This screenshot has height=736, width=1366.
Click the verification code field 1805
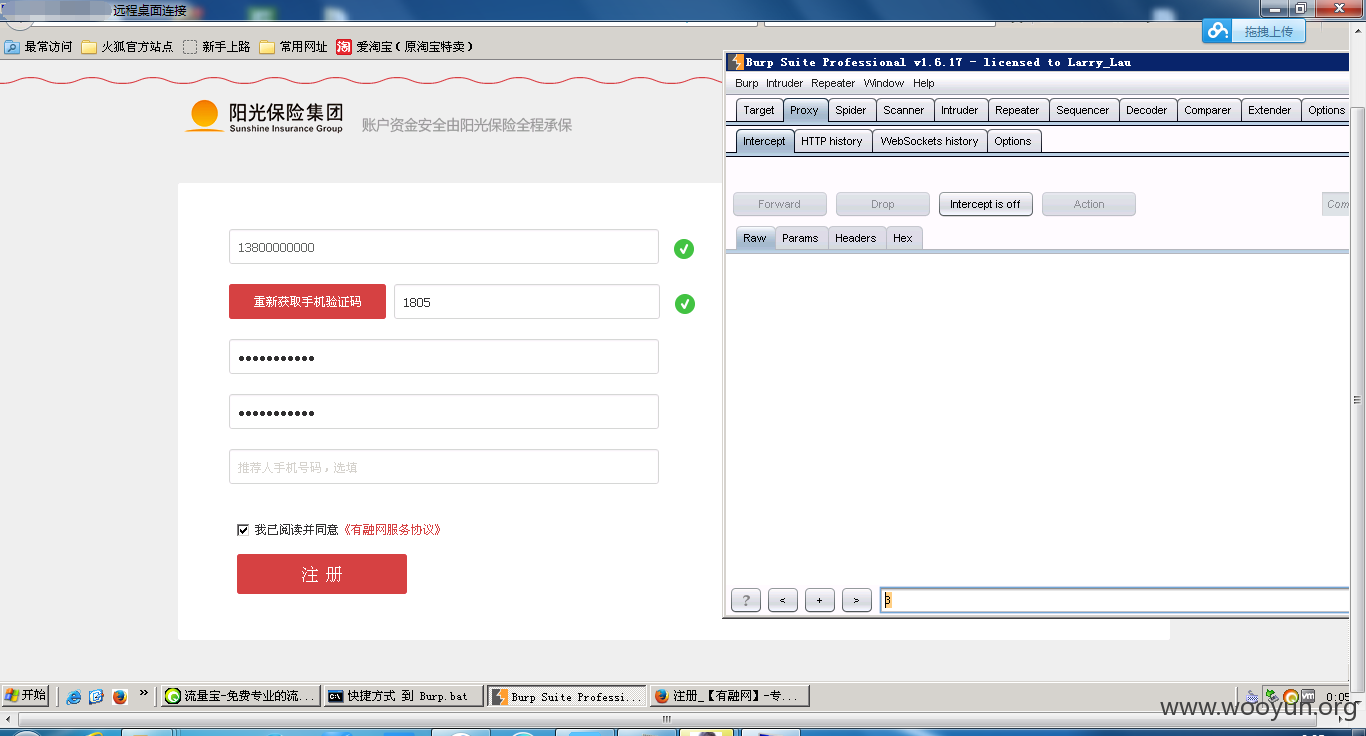(527, 302)
